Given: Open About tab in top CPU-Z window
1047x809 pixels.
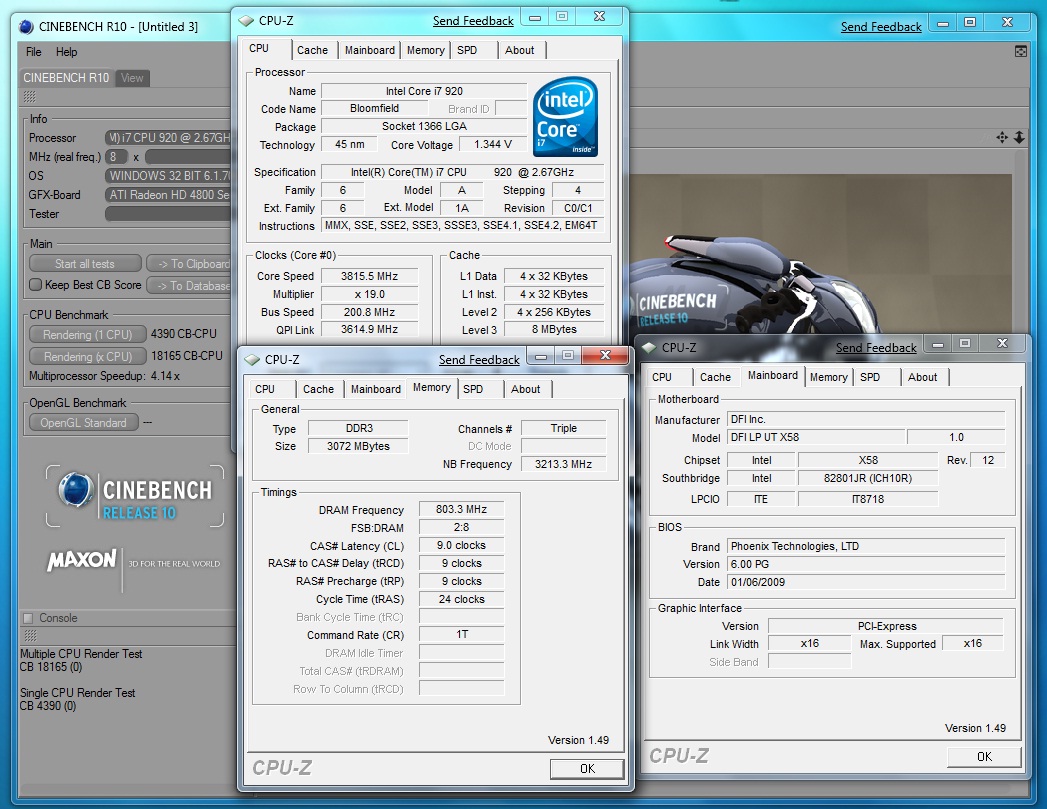Looking at the screenshot, I should point(519,50).
